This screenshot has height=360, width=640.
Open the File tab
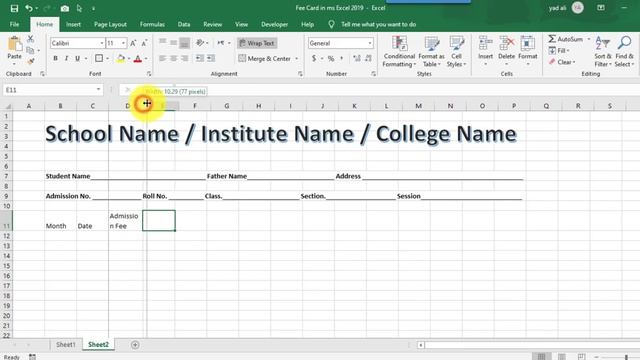14,24
